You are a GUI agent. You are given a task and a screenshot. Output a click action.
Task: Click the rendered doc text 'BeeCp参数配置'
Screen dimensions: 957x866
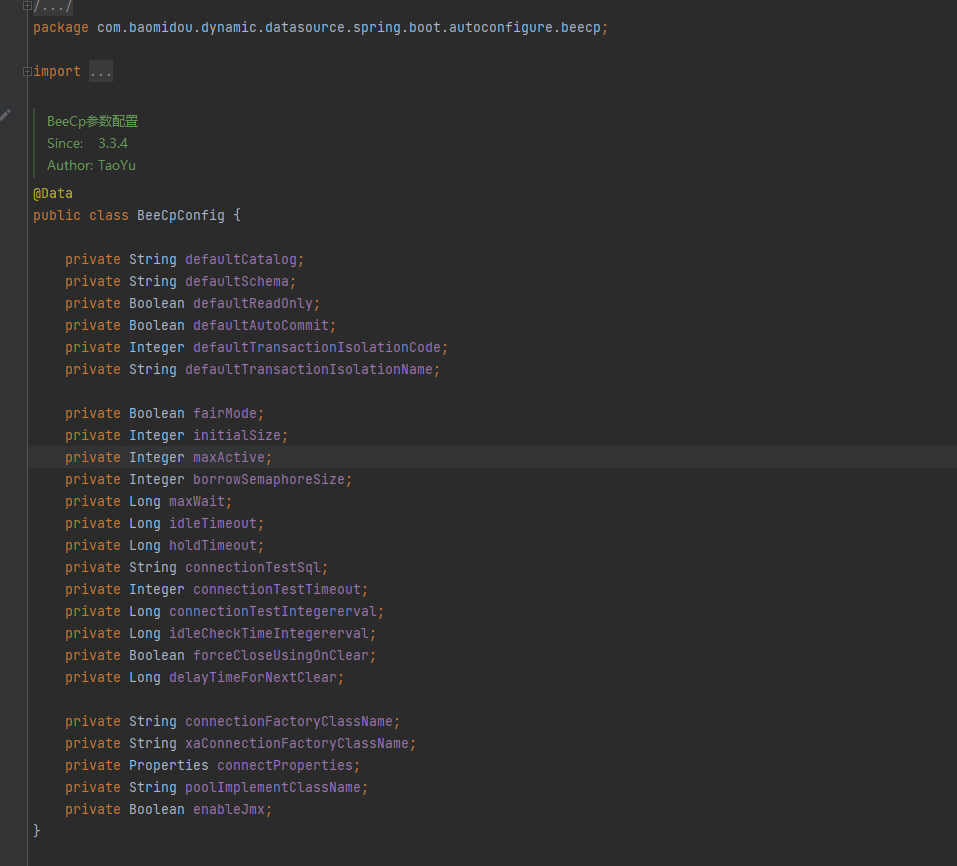(93, 121)
